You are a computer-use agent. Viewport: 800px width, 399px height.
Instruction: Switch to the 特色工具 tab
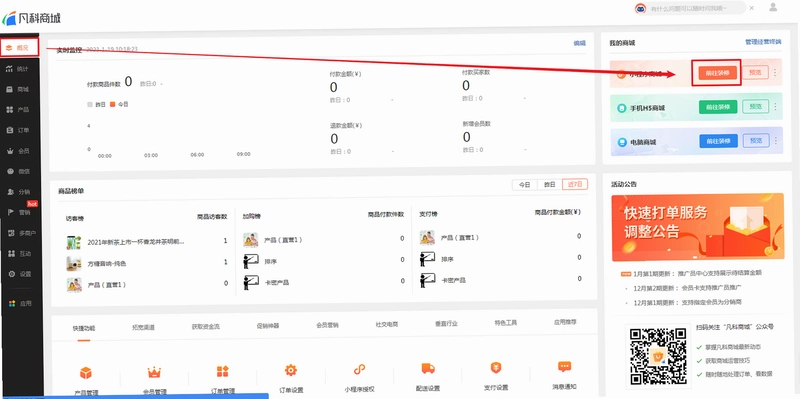point(506,322)
